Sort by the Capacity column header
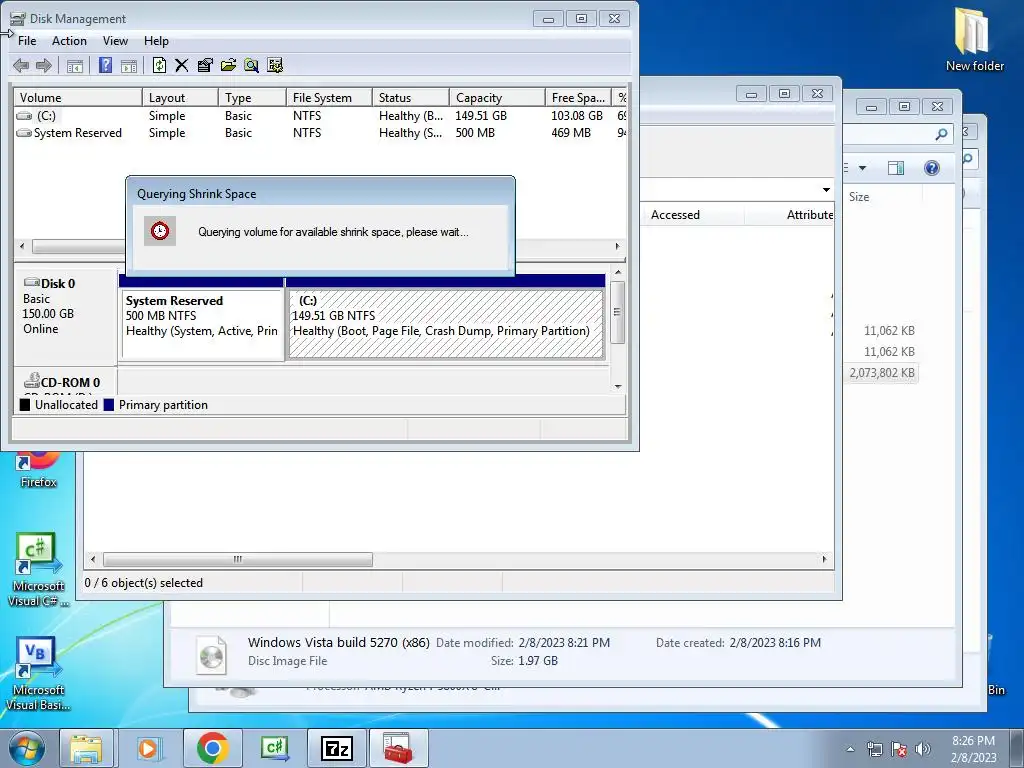 pos(497,97)
